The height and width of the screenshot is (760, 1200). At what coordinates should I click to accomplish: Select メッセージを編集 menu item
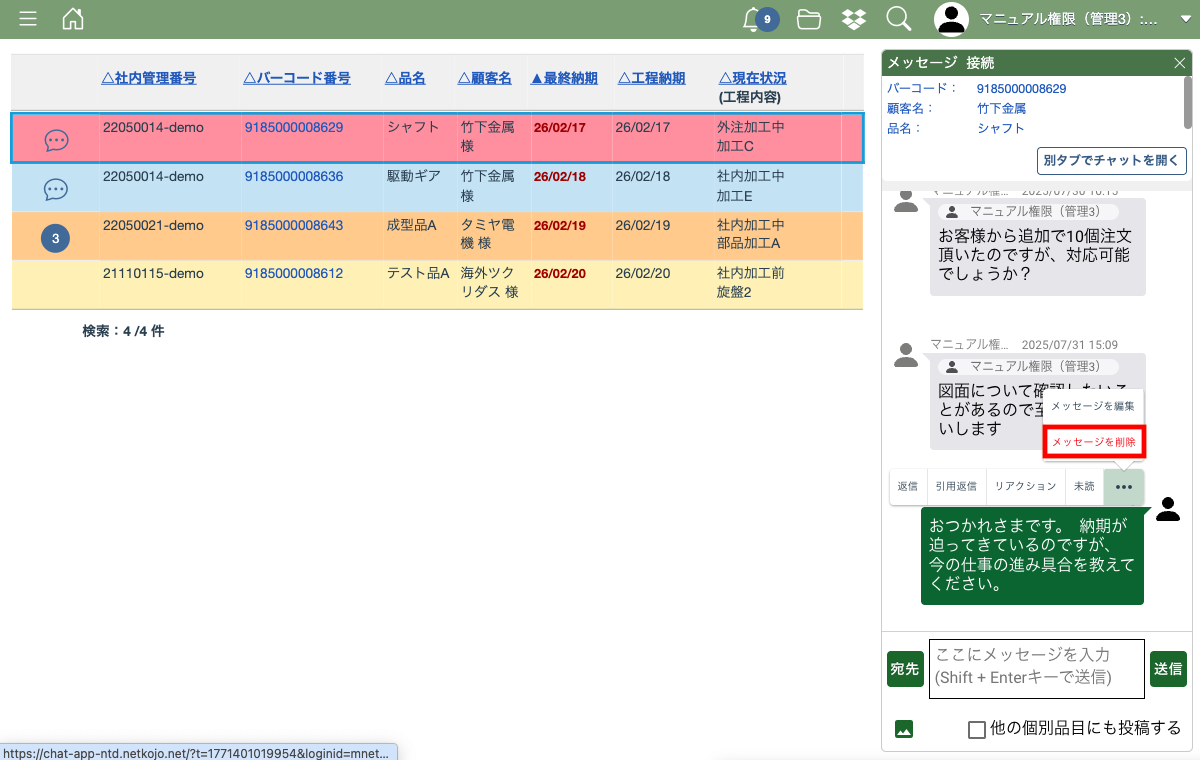(x=1093, y=406)
